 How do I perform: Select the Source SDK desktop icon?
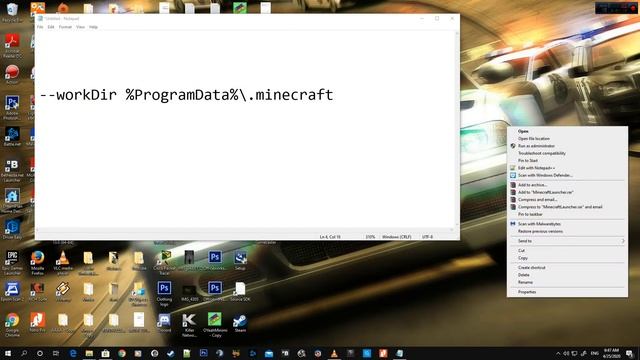click(x=240, y=291)
